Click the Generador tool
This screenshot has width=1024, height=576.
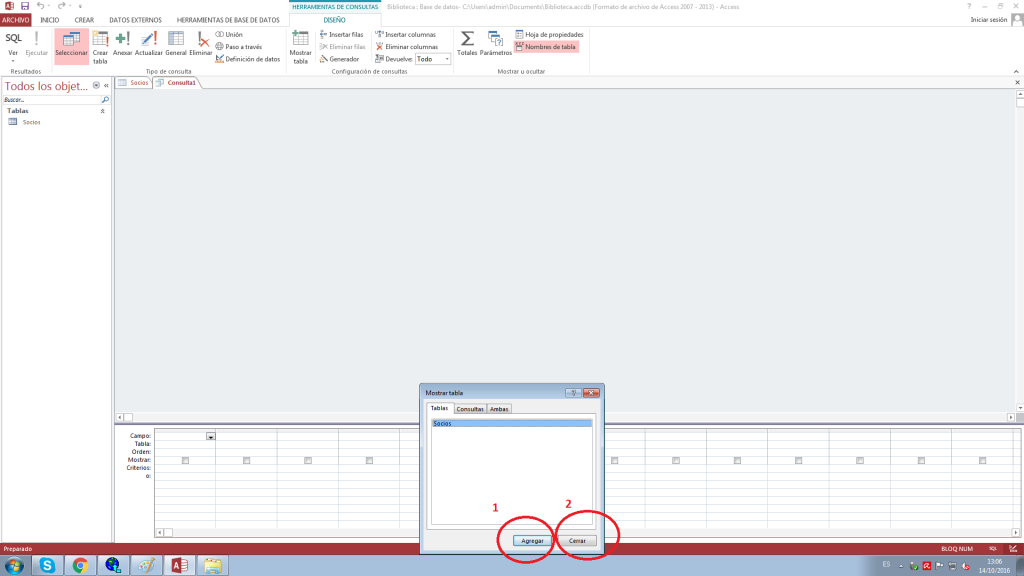[x=339, y=59]
